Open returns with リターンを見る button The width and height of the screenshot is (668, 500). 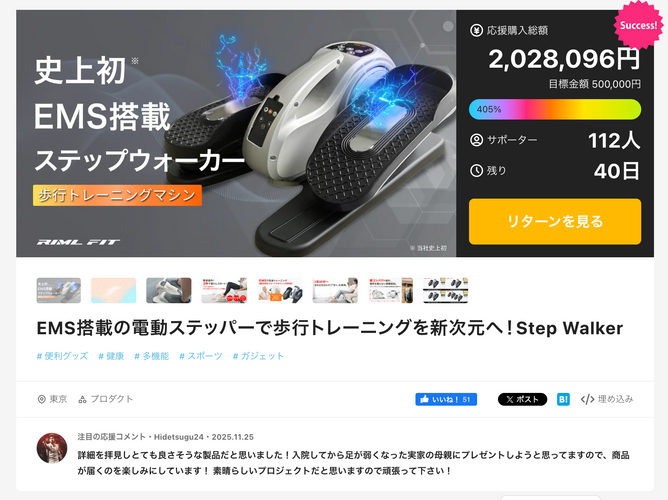coord(555,221)
